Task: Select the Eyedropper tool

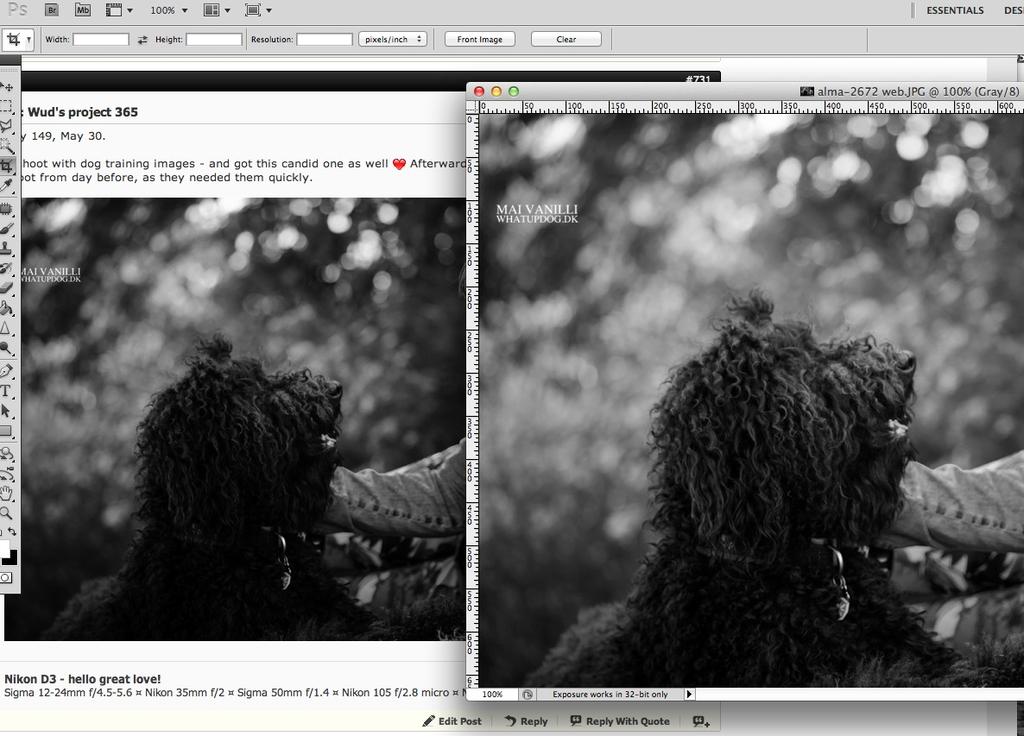Action: click(x=7, y=185)
